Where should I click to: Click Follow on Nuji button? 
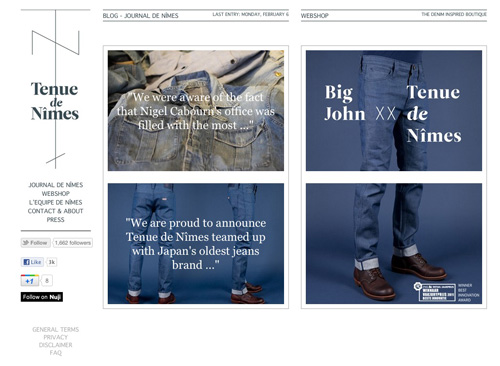42,297
